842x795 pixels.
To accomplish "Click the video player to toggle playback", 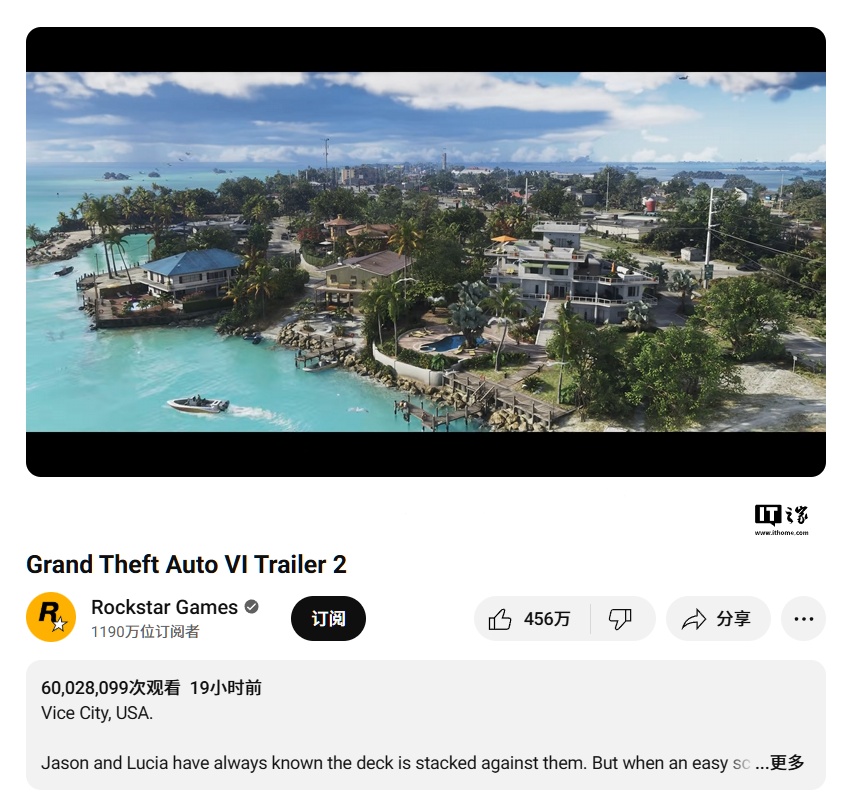I will (426, 252).
